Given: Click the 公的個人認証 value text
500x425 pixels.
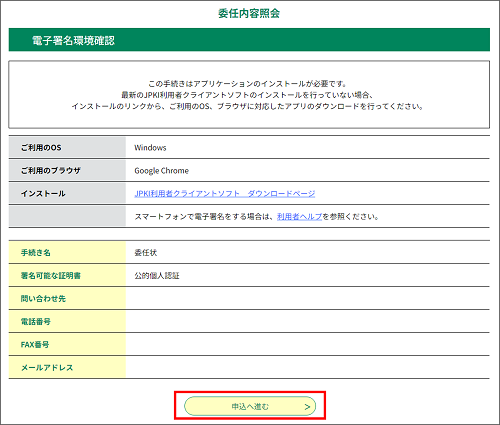Looking at the screenshot, I should (x=157, y=275).
